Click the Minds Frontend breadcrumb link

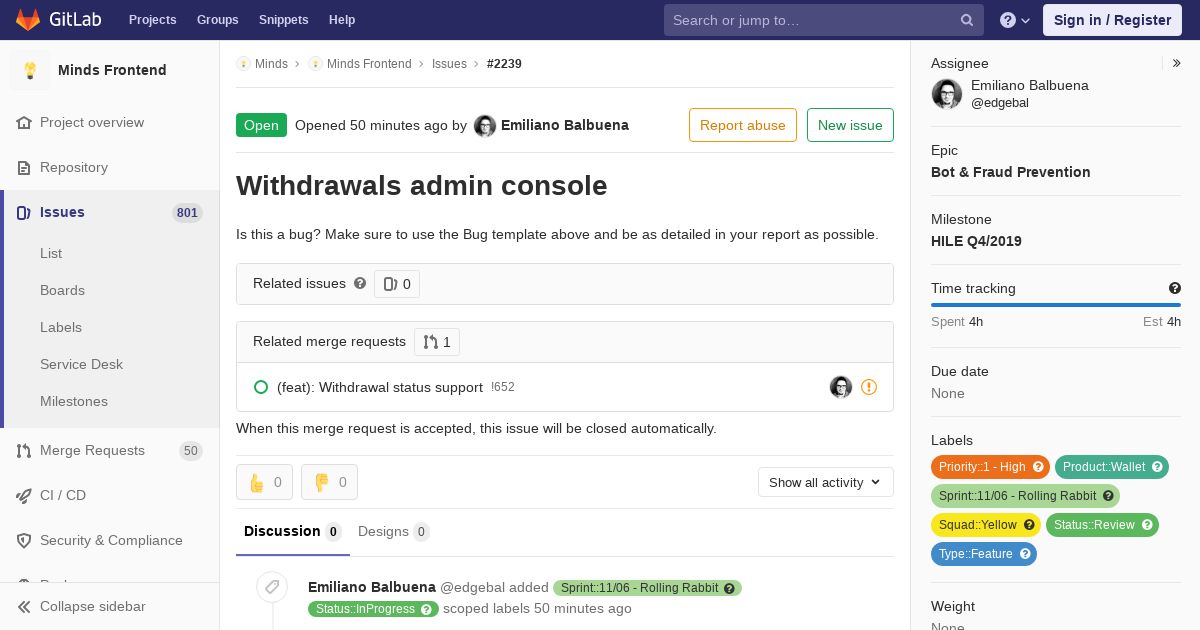369,64
